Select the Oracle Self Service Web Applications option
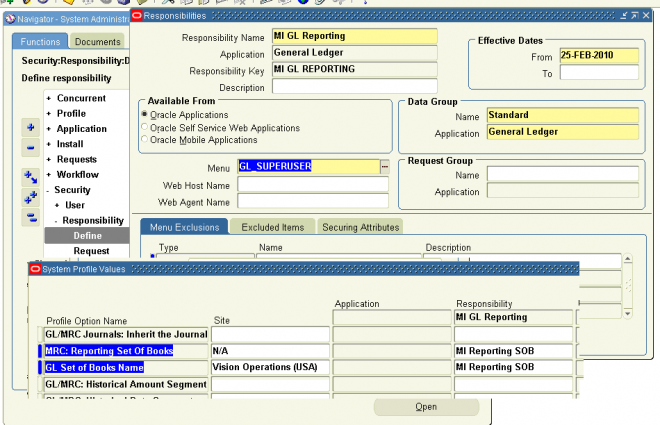 pos(144,127)
